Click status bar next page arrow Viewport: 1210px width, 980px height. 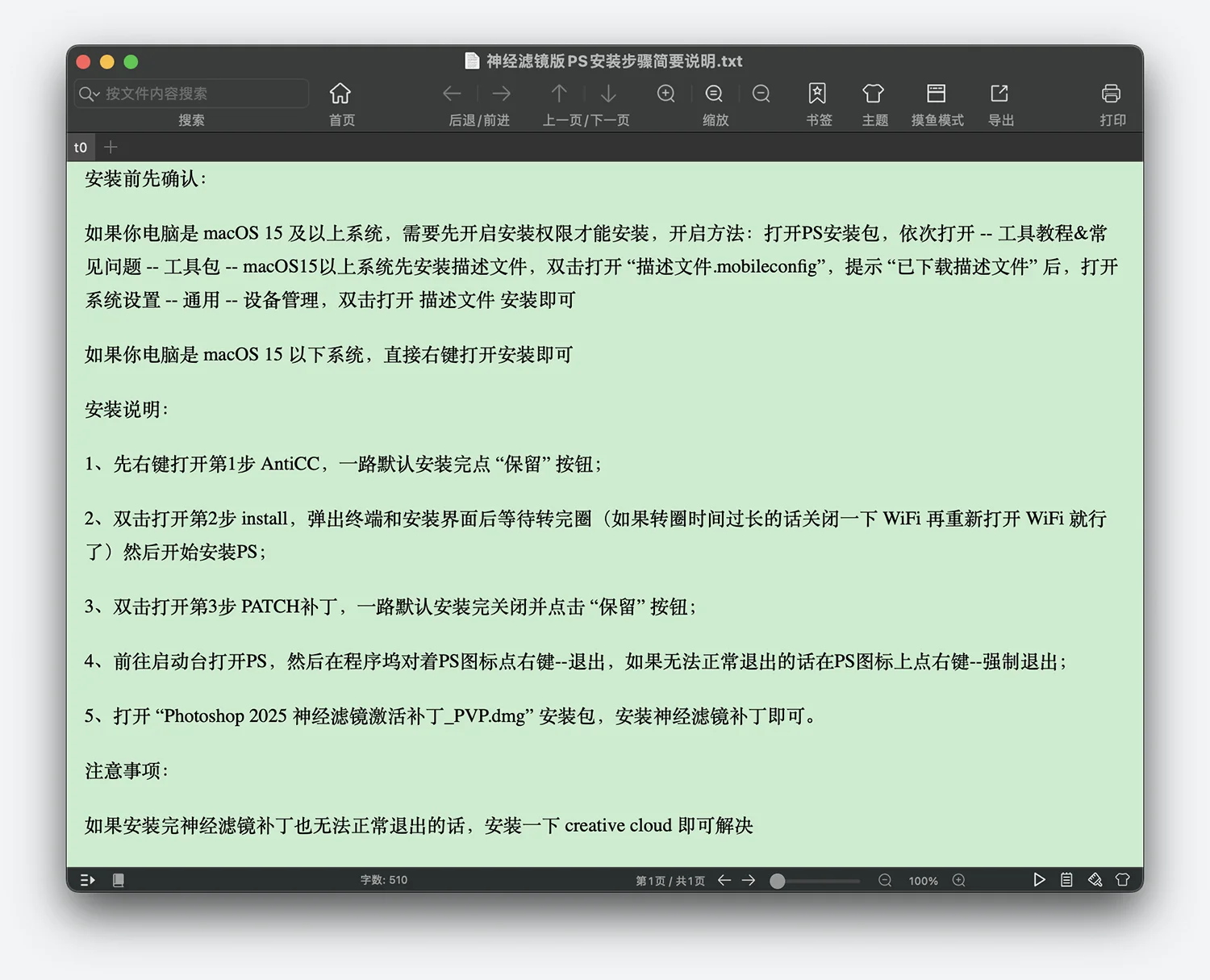749,880
